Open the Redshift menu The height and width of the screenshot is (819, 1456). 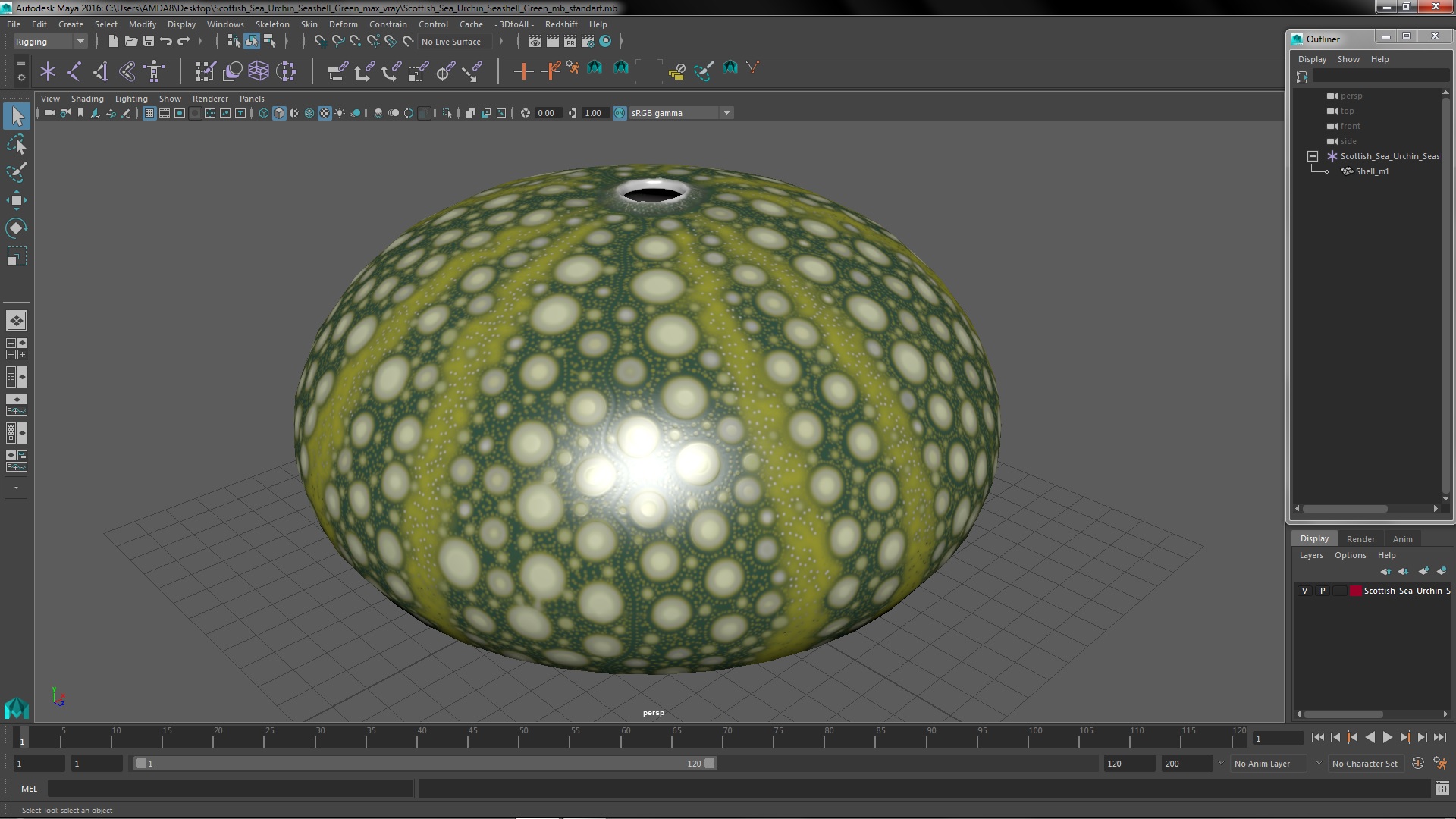click(561, 24)
